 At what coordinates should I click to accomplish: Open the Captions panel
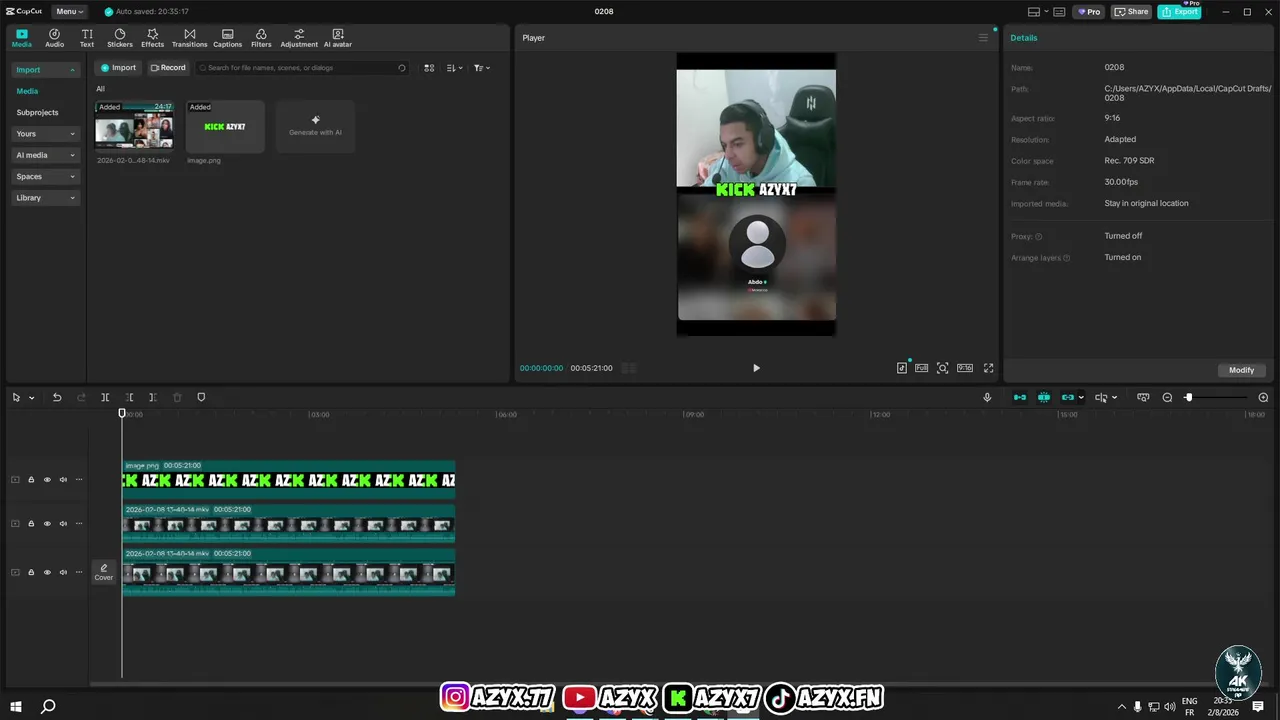pyautogui.click(x=227, y=38)
